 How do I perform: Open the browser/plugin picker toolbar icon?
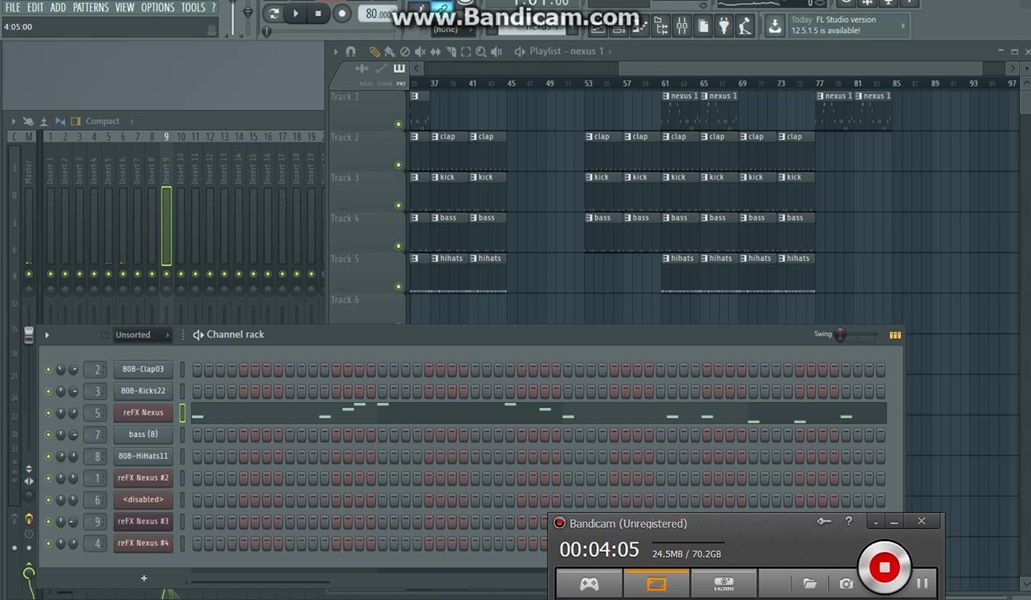pos(661,26)
